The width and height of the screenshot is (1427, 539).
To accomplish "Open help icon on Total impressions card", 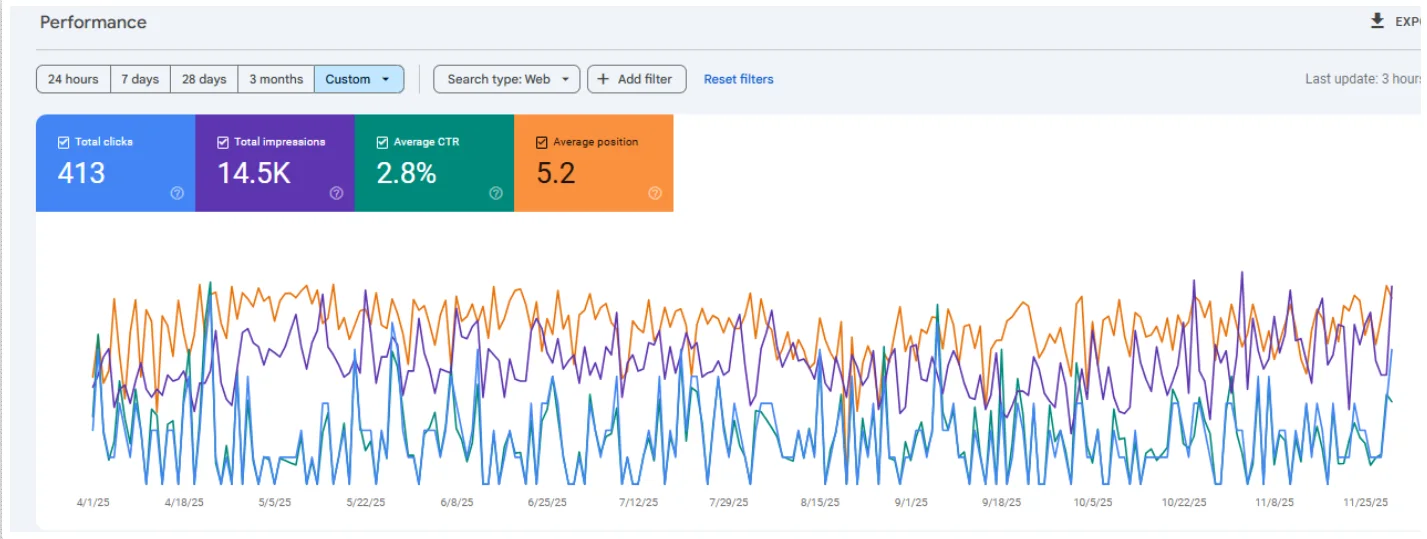I will point(336,194).
